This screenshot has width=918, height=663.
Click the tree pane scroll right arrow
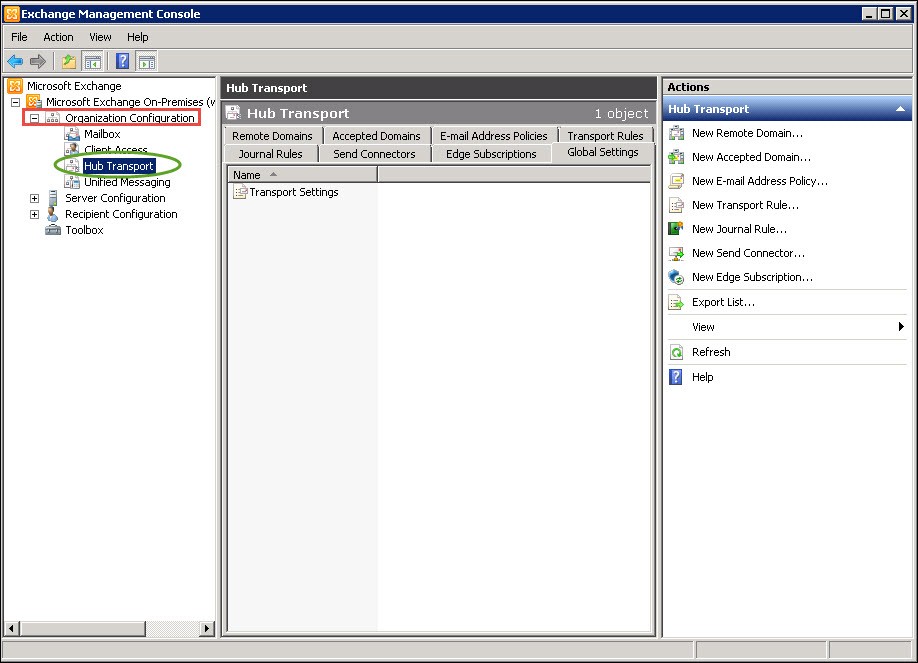point(207,628)
